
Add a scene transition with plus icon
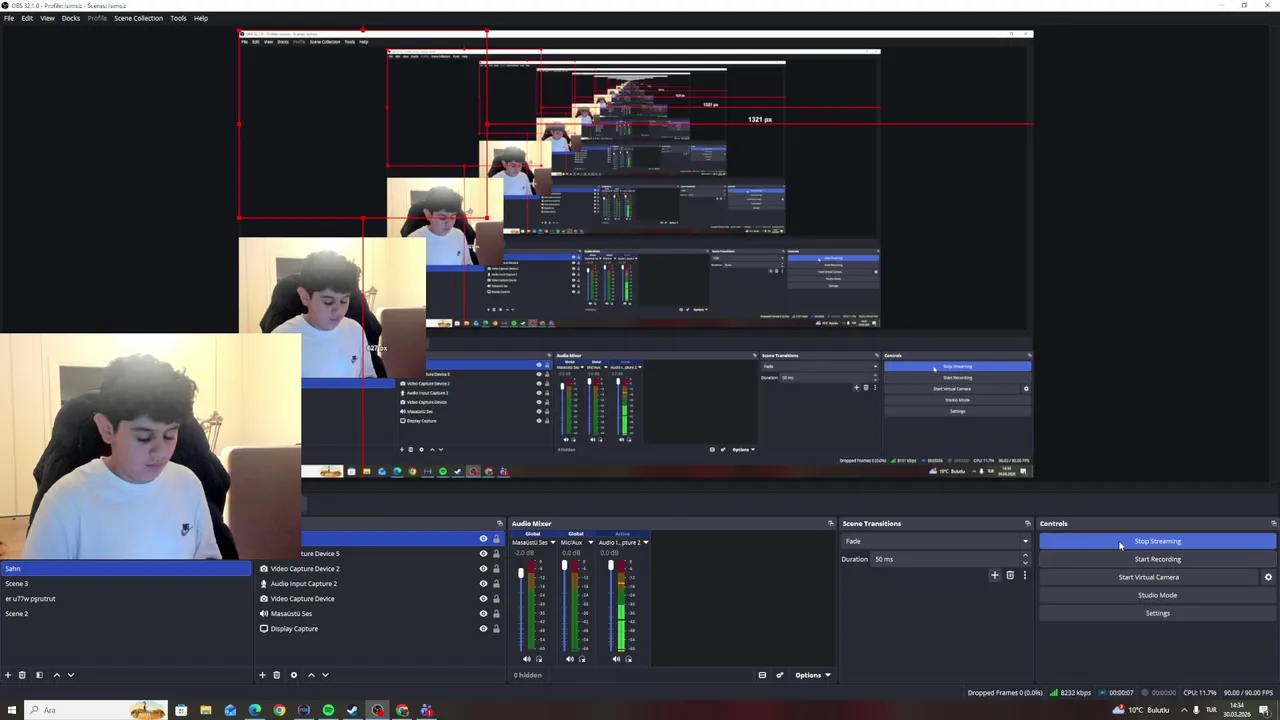[995, 575]
